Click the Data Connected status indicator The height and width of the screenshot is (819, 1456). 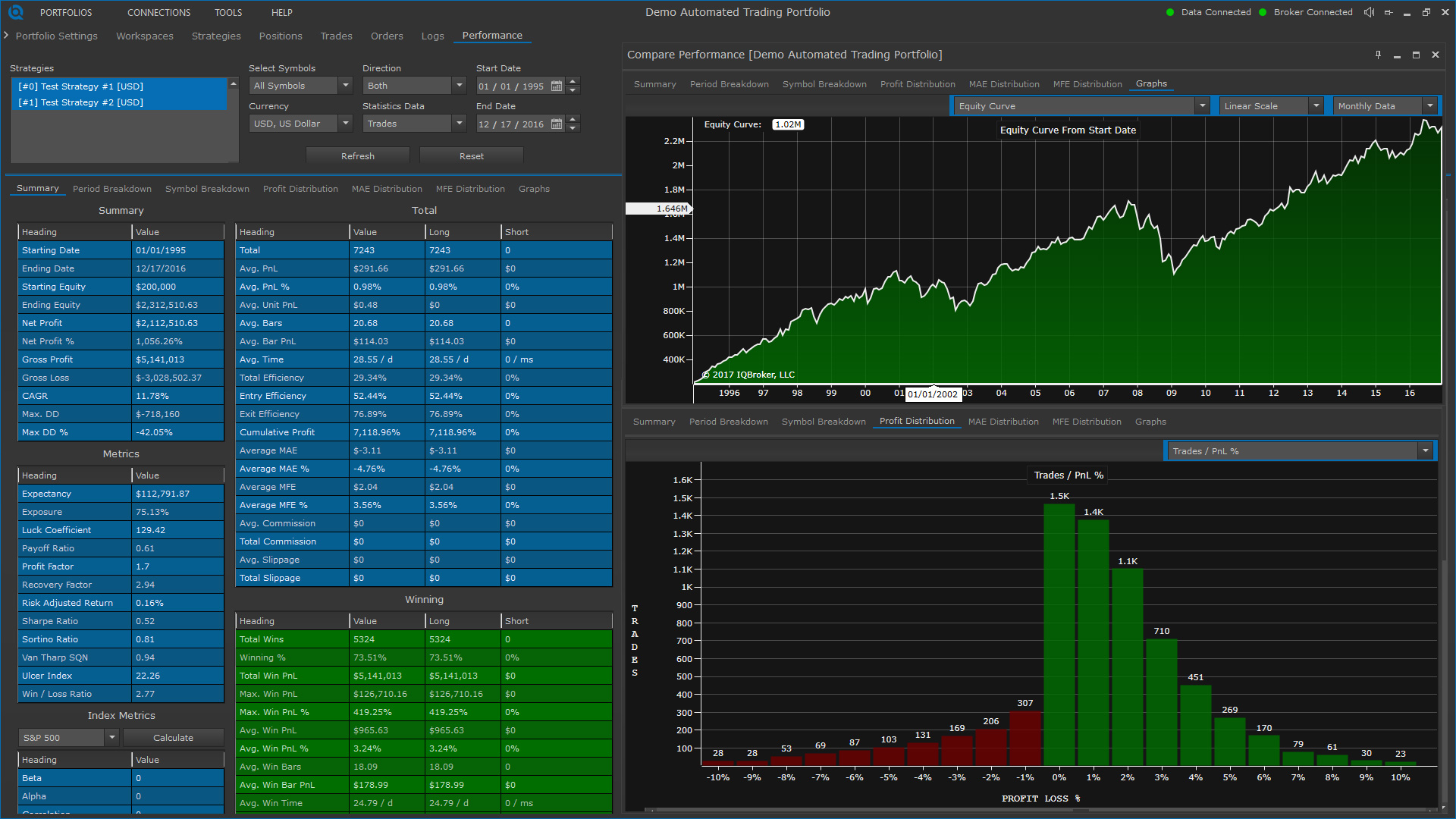click(1210, 12)
